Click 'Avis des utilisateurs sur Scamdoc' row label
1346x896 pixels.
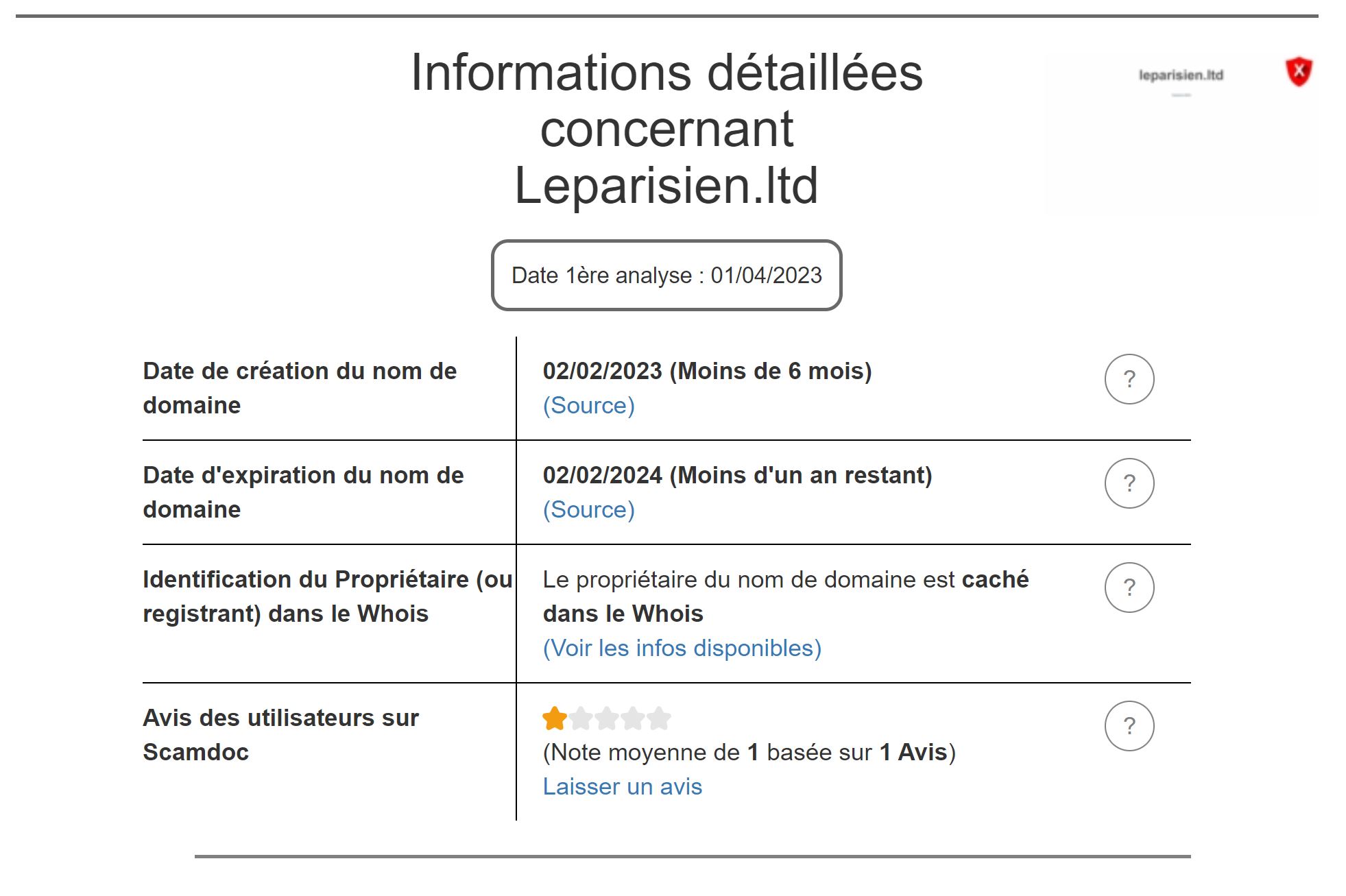click(280, 735)
